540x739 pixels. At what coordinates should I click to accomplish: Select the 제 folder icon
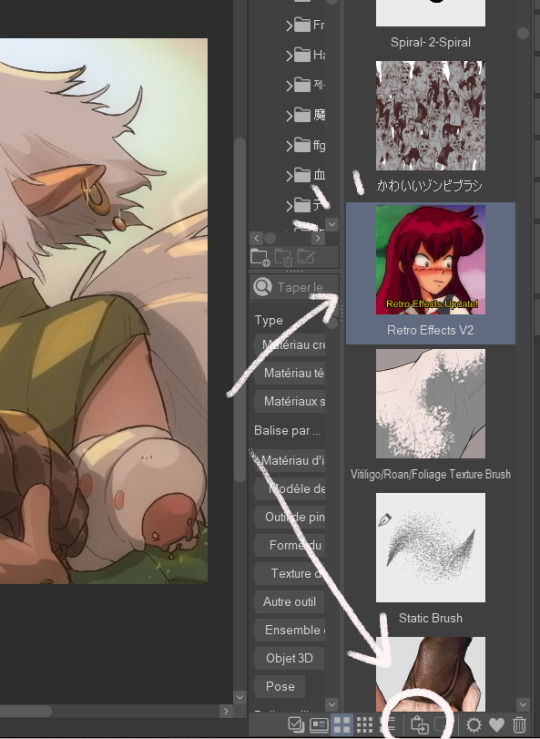pyautogui.click(x=302, y=85)
